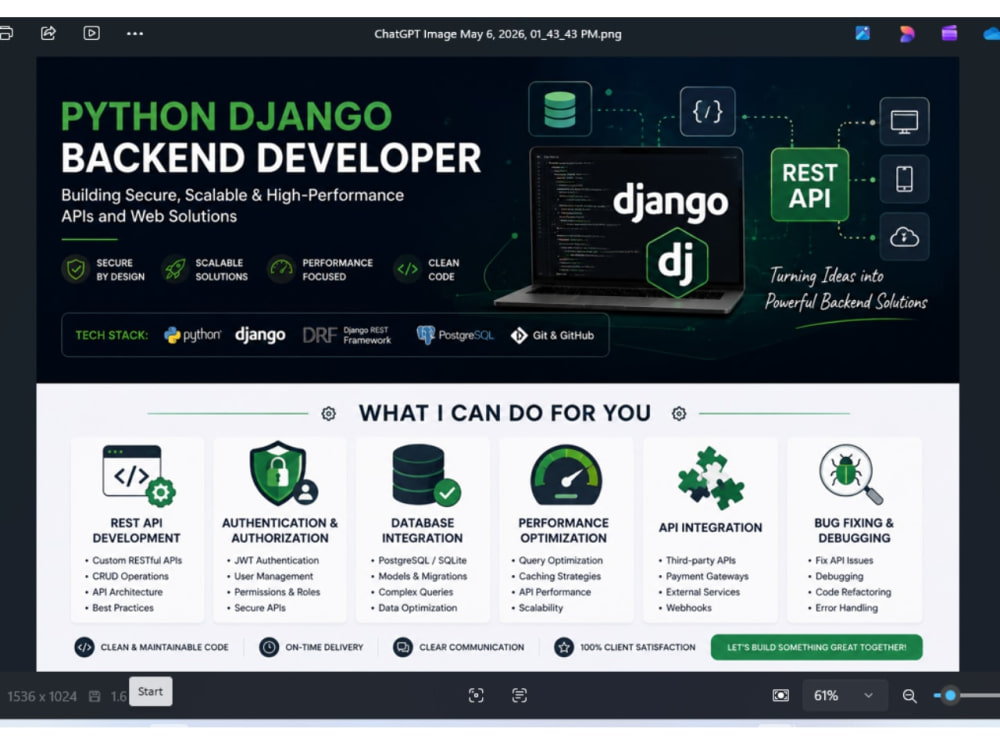Toggle the fit-to-window icon beside 61%

point(781,695)
